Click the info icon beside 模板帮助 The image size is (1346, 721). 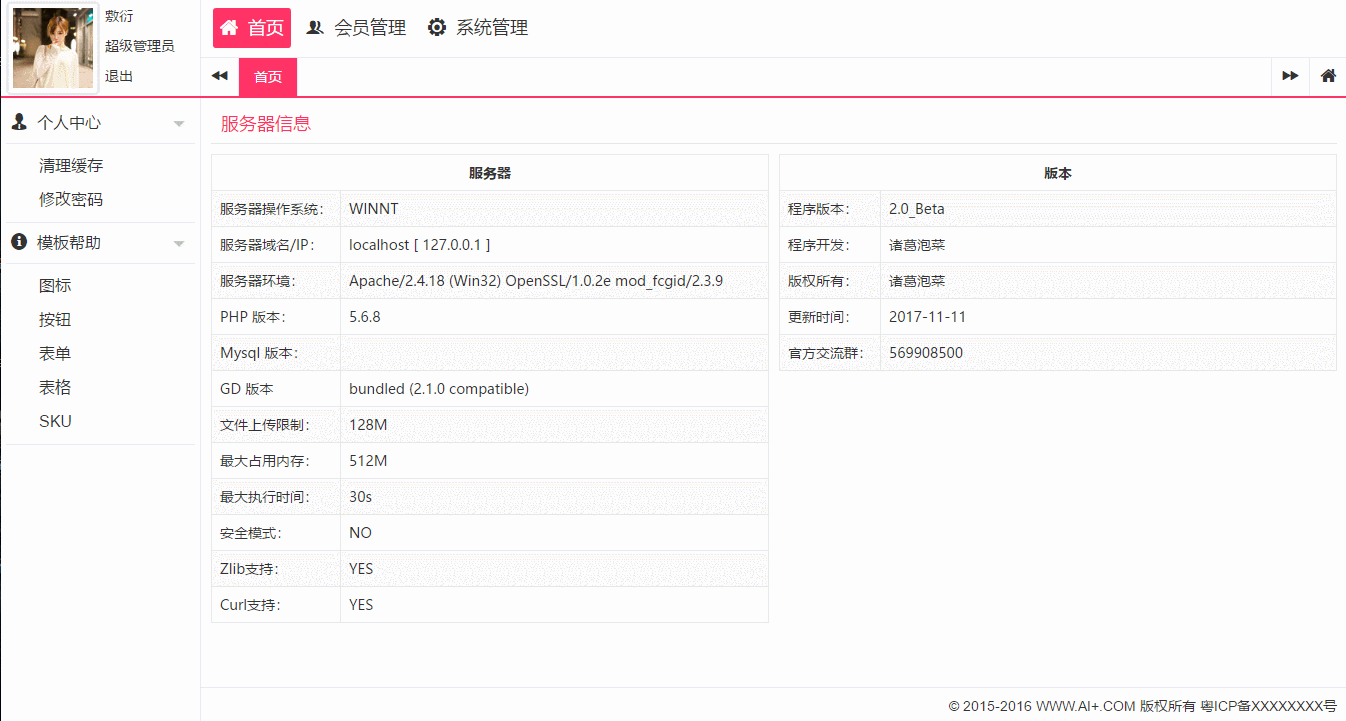[19, 242]
